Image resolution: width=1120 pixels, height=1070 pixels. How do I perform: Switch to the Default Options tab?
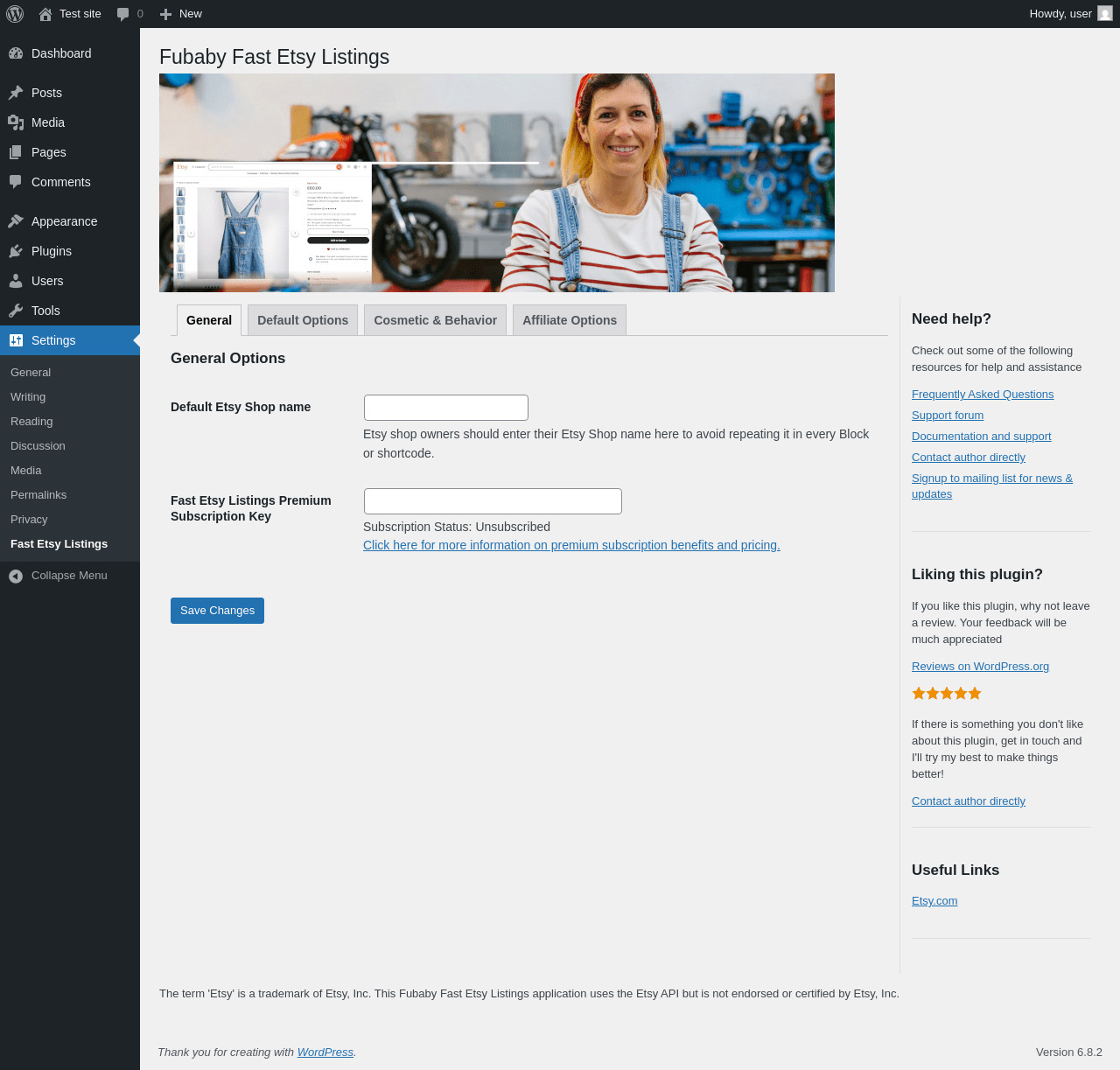tap(303, 320)
